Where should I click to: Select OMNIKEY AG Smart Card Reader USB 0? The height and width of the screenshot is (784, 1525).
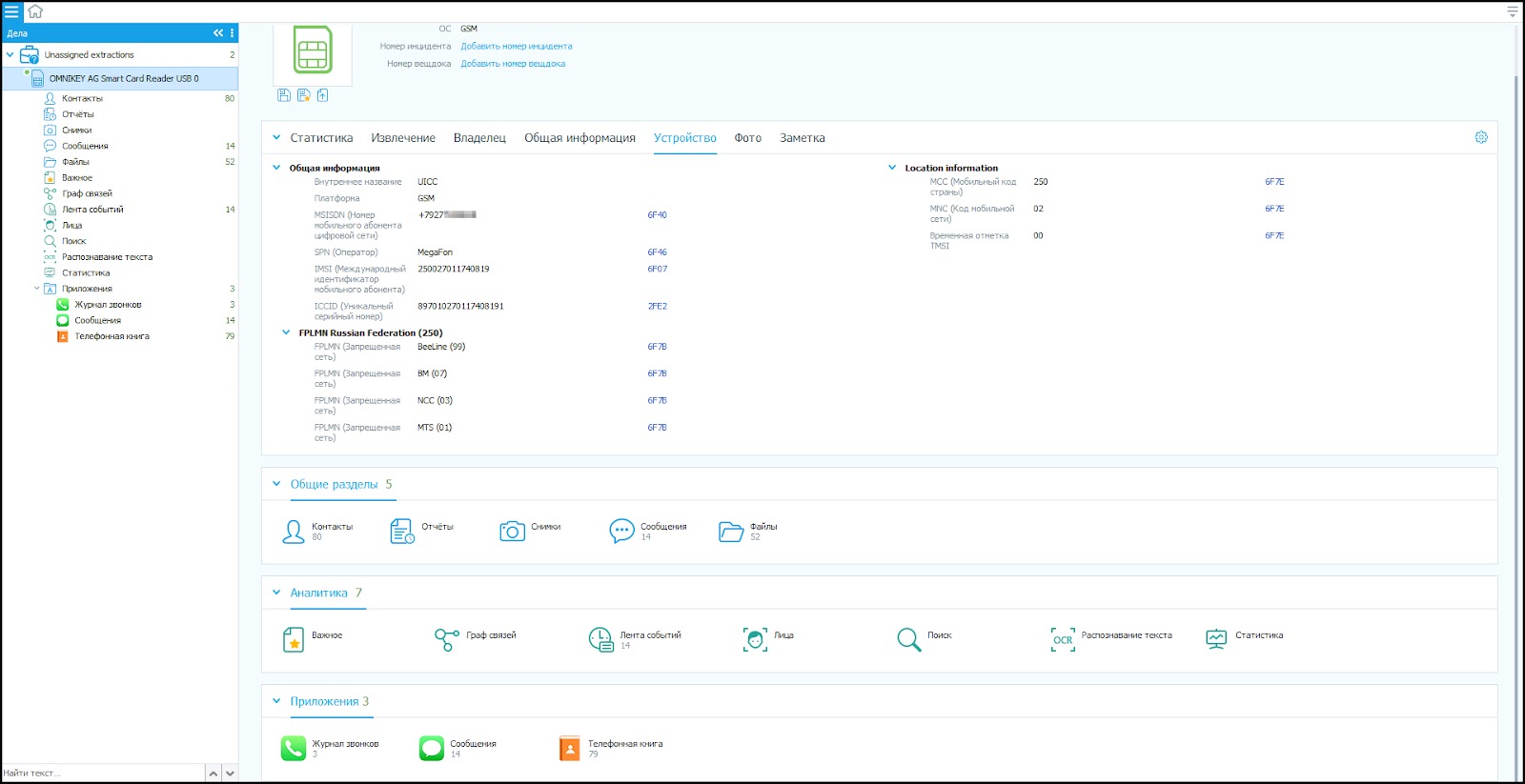coord(120,78)
